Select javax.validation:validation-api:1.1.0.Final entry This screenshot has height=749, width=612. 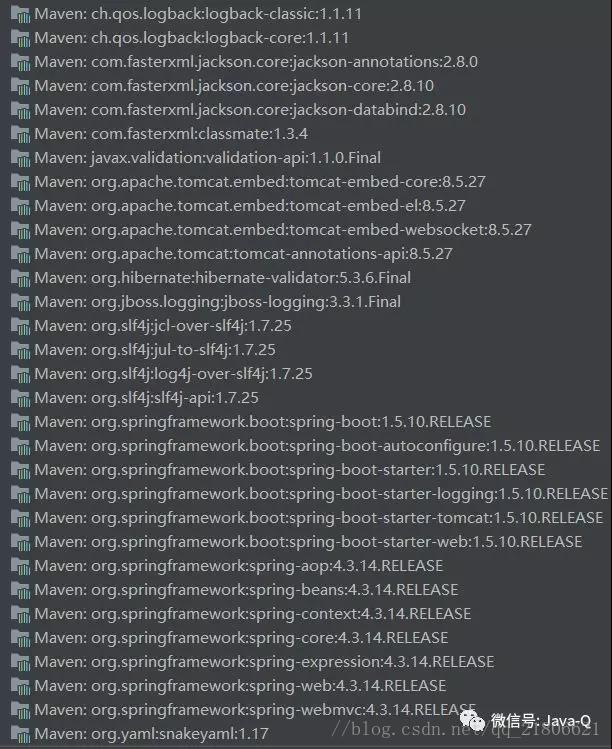(x=196, y=158)
